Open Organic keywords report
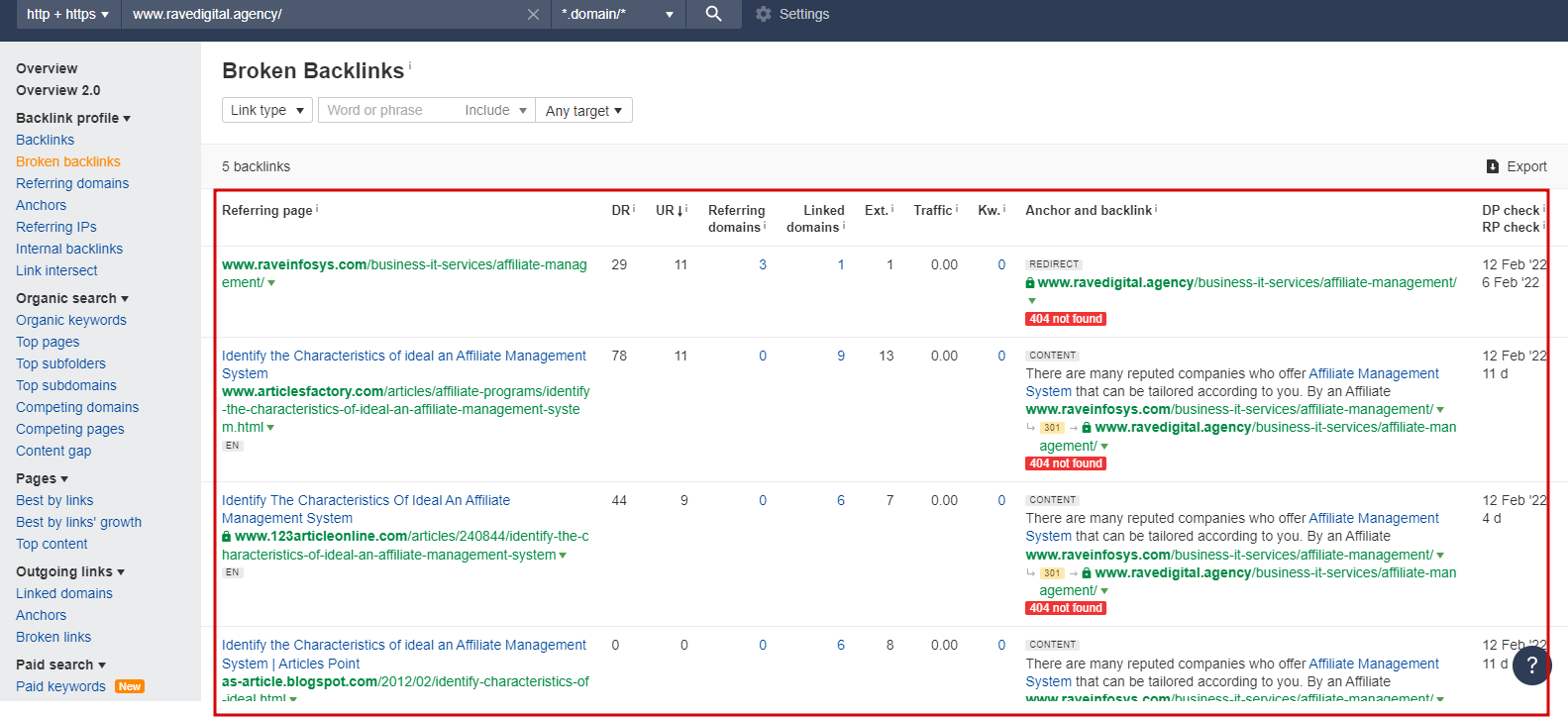 [x=71, y=320]
